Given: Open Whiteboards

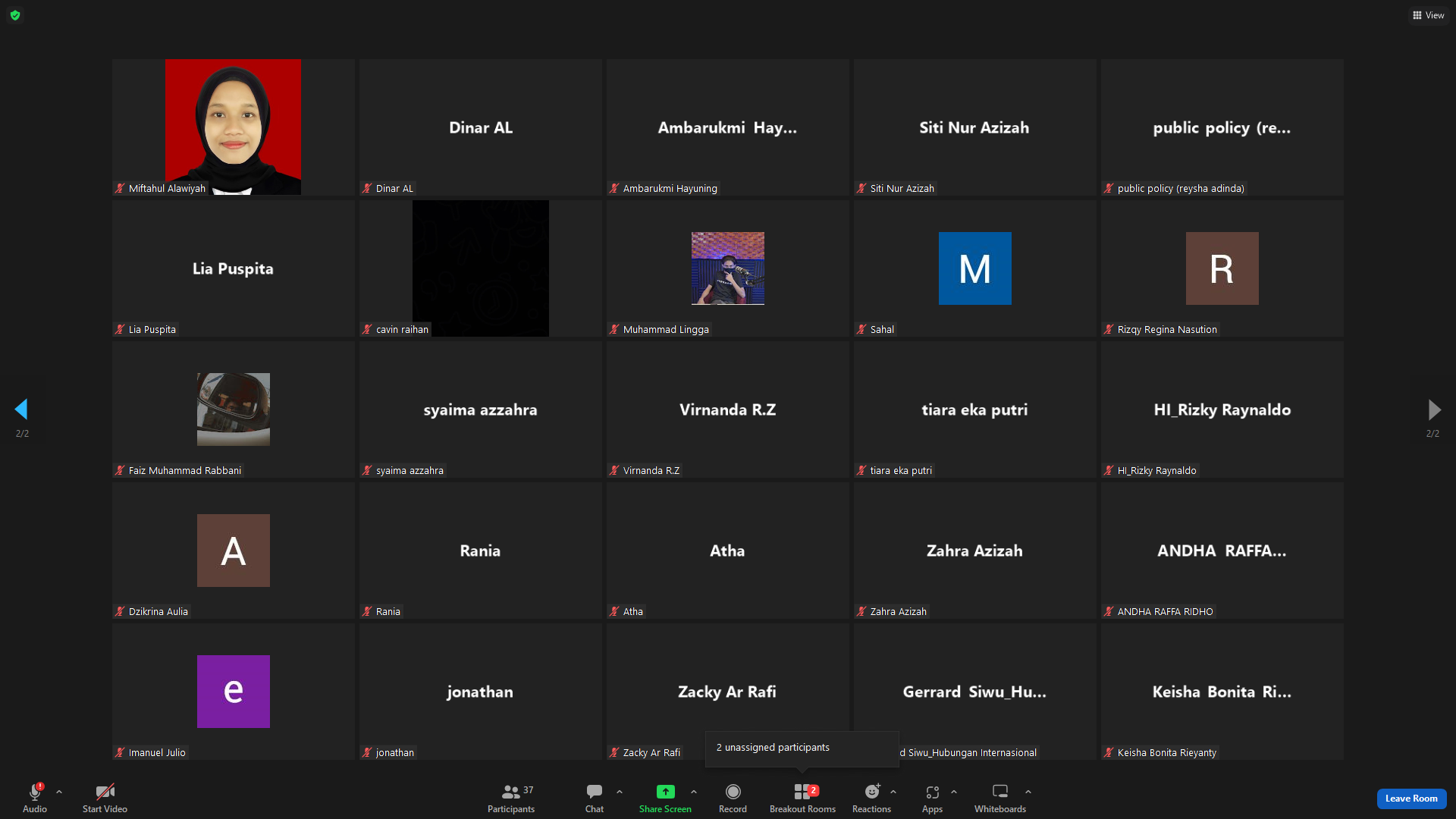Looking at the screenshot, I should pos(1000,798).
